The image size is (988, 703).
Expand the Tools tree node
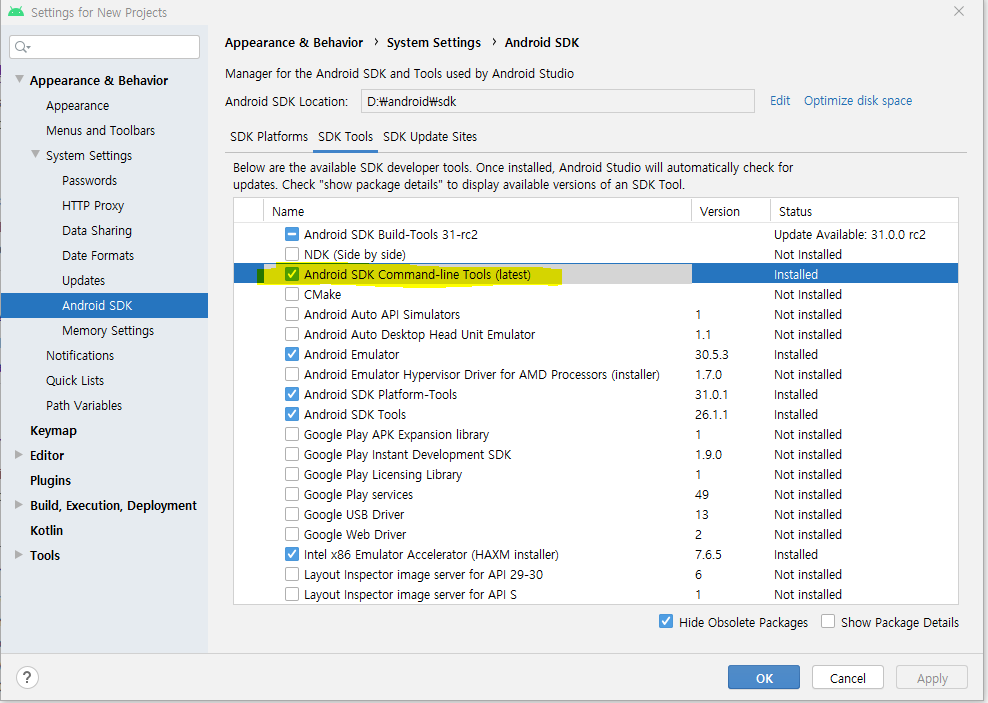click(19, 555)
